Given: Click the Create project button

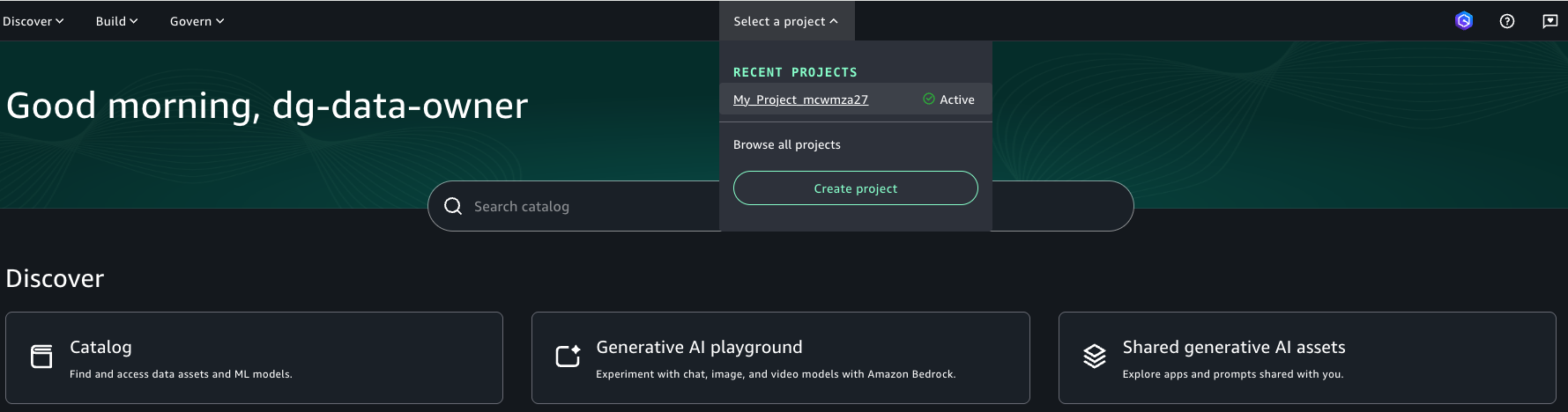Looking at the screenshot, I should click(856, 188).
